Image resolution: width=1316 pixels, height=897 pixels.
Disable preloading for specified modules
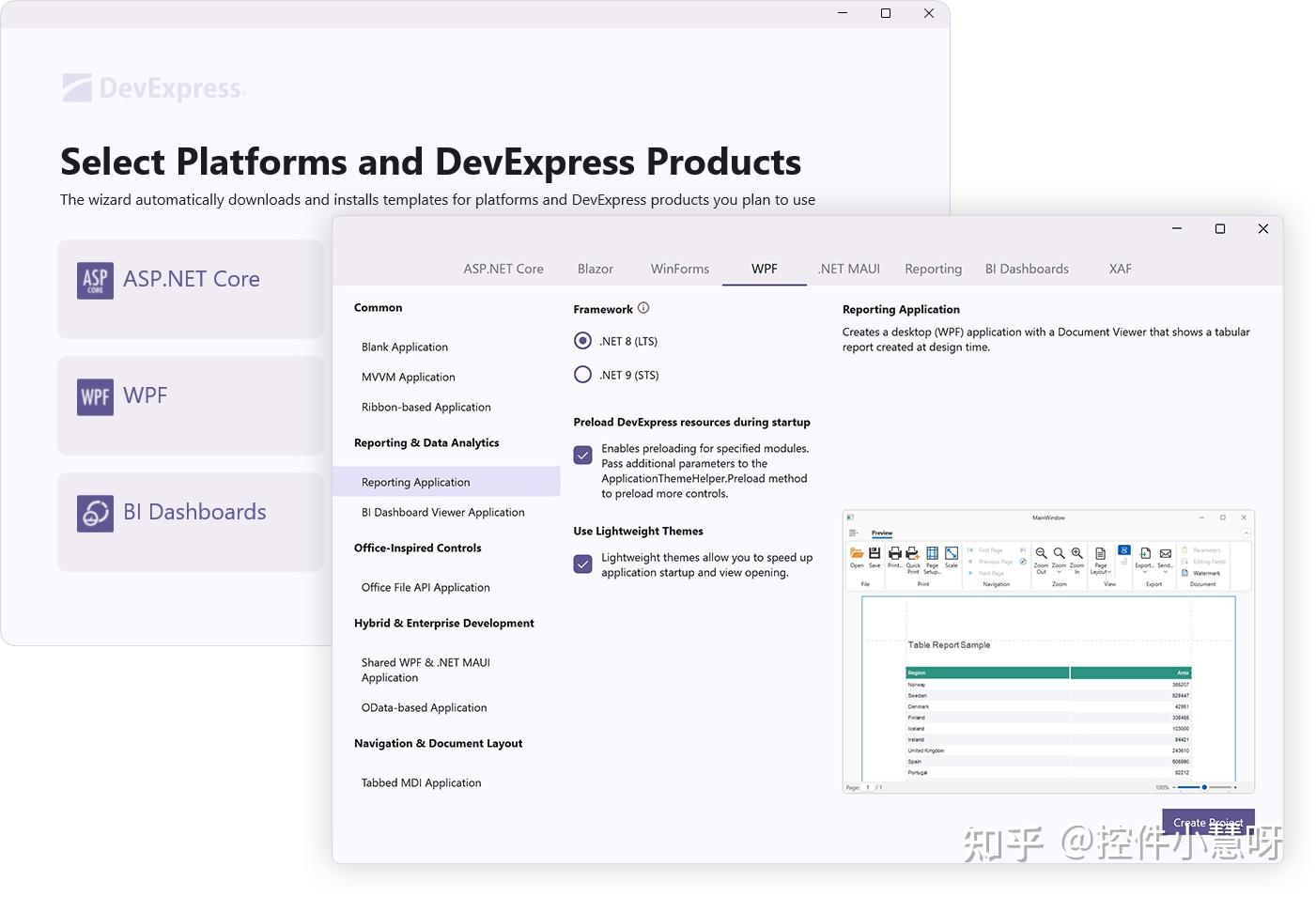tap(582, 454)
